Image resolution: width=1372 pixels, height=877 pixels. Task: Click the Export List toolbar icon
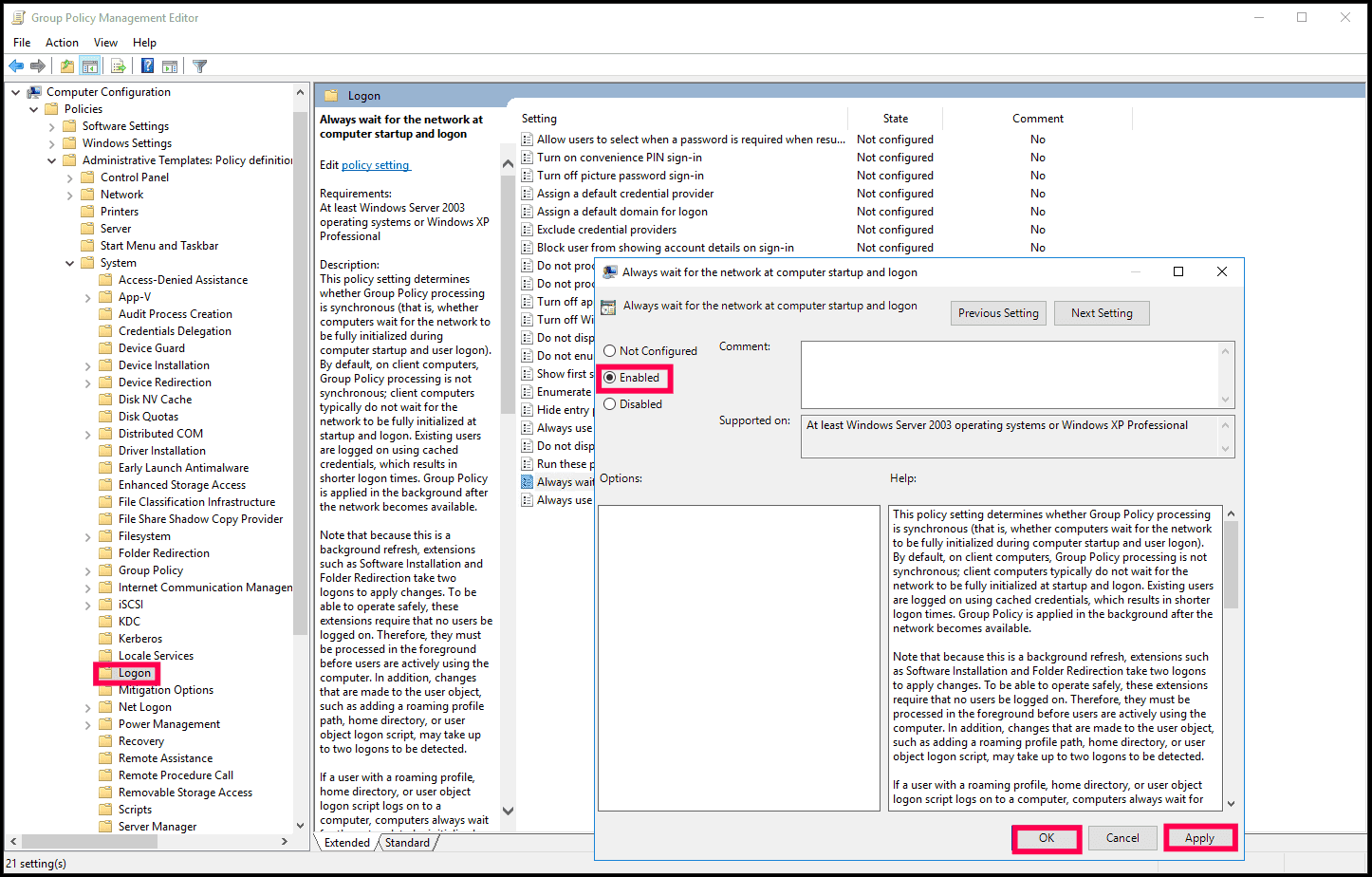point(119,66)
